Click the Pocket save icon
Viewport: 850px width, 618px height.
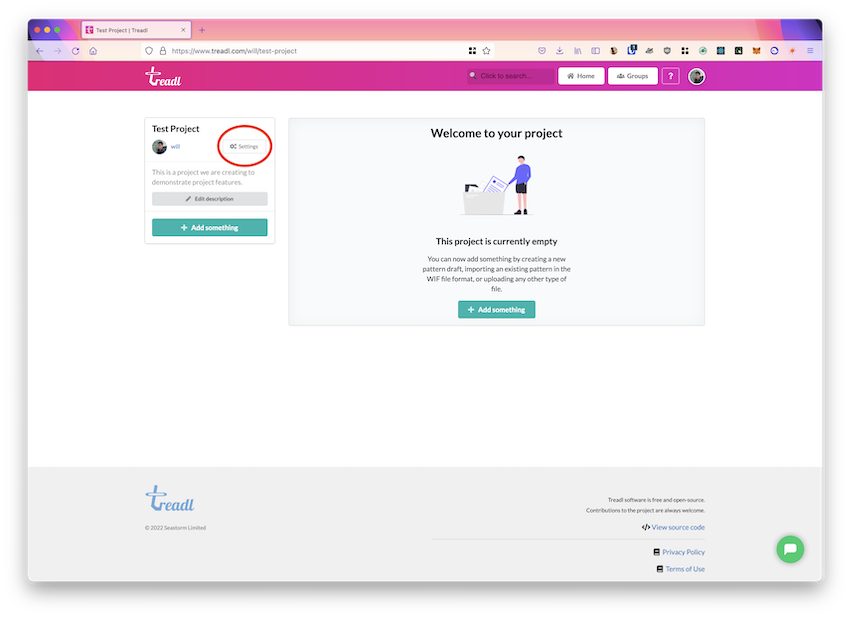(x=542, y=51)
